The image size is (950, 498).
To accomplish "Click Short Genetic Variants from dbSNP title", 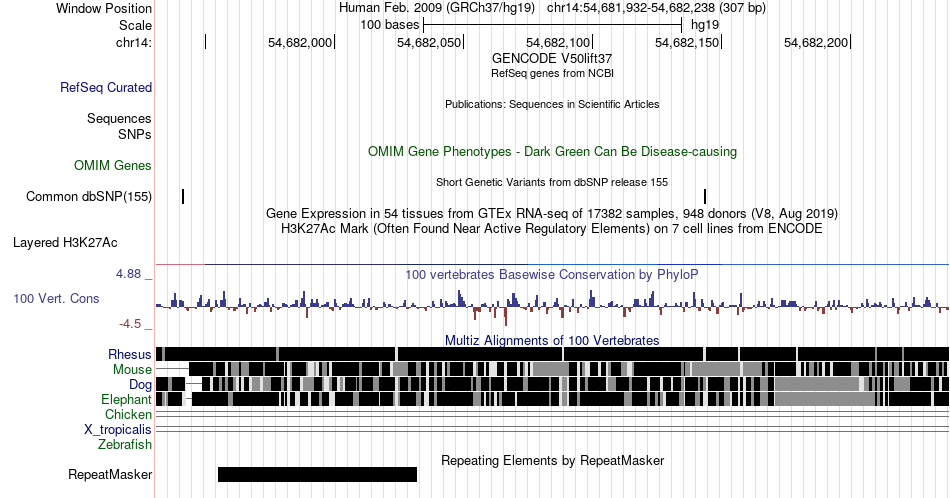I will [x=552, y=182].
